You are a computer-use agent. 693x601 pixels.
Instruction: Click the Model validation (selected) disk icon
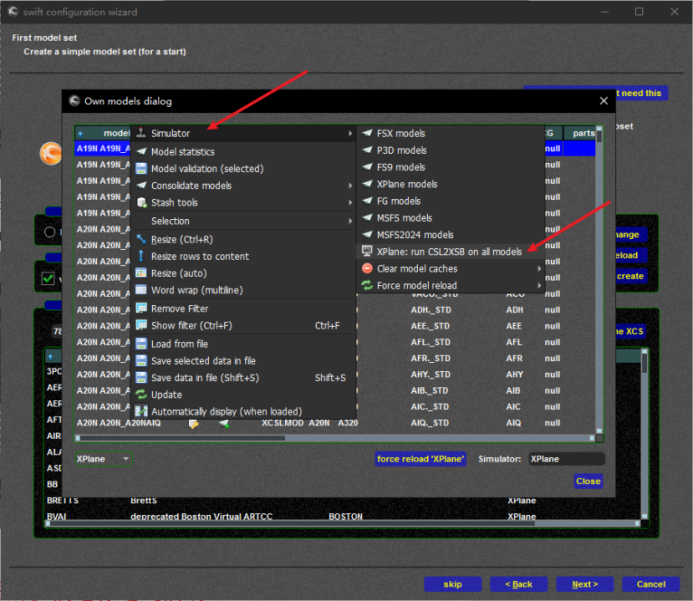pos(141,169)
